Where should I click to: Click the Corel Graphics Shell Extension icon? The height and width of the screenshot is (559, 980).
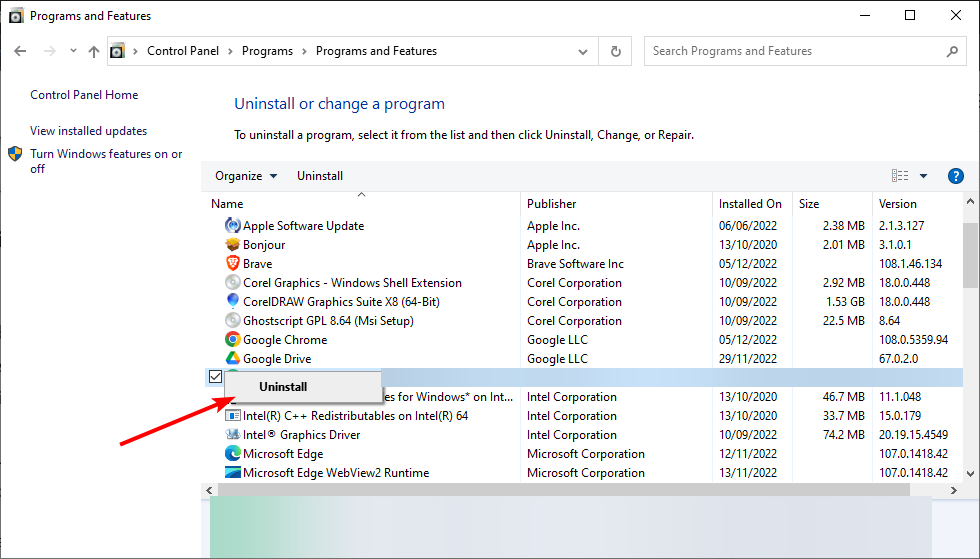click(232, 283)
